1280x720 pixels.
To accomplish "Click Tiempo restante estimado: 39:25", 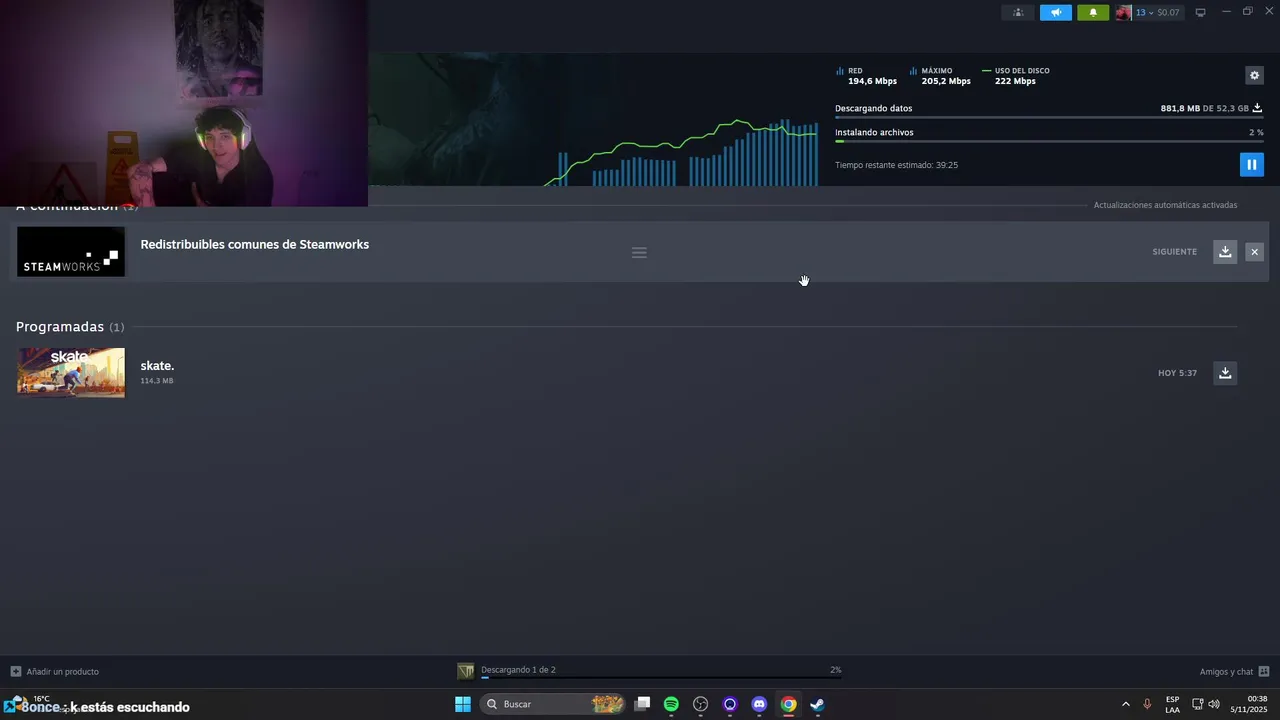I will pyautogui.click(x=896, y=165).
